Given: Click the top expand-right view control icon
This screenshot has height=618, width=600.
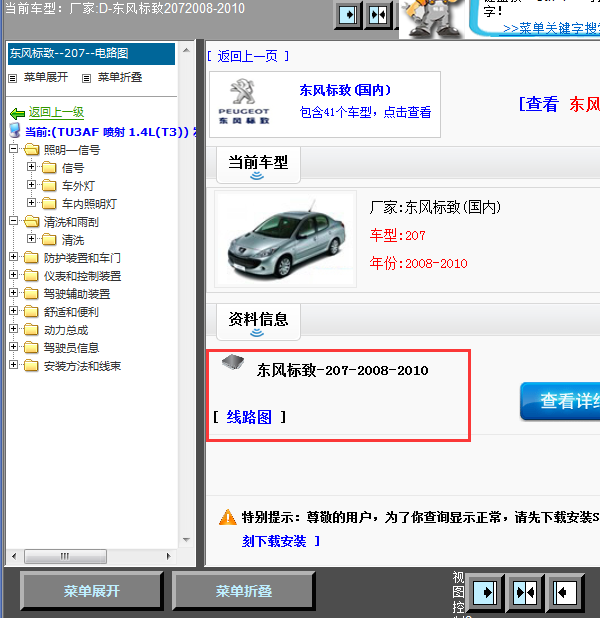Looking at the screenshot, I should 348,15.
